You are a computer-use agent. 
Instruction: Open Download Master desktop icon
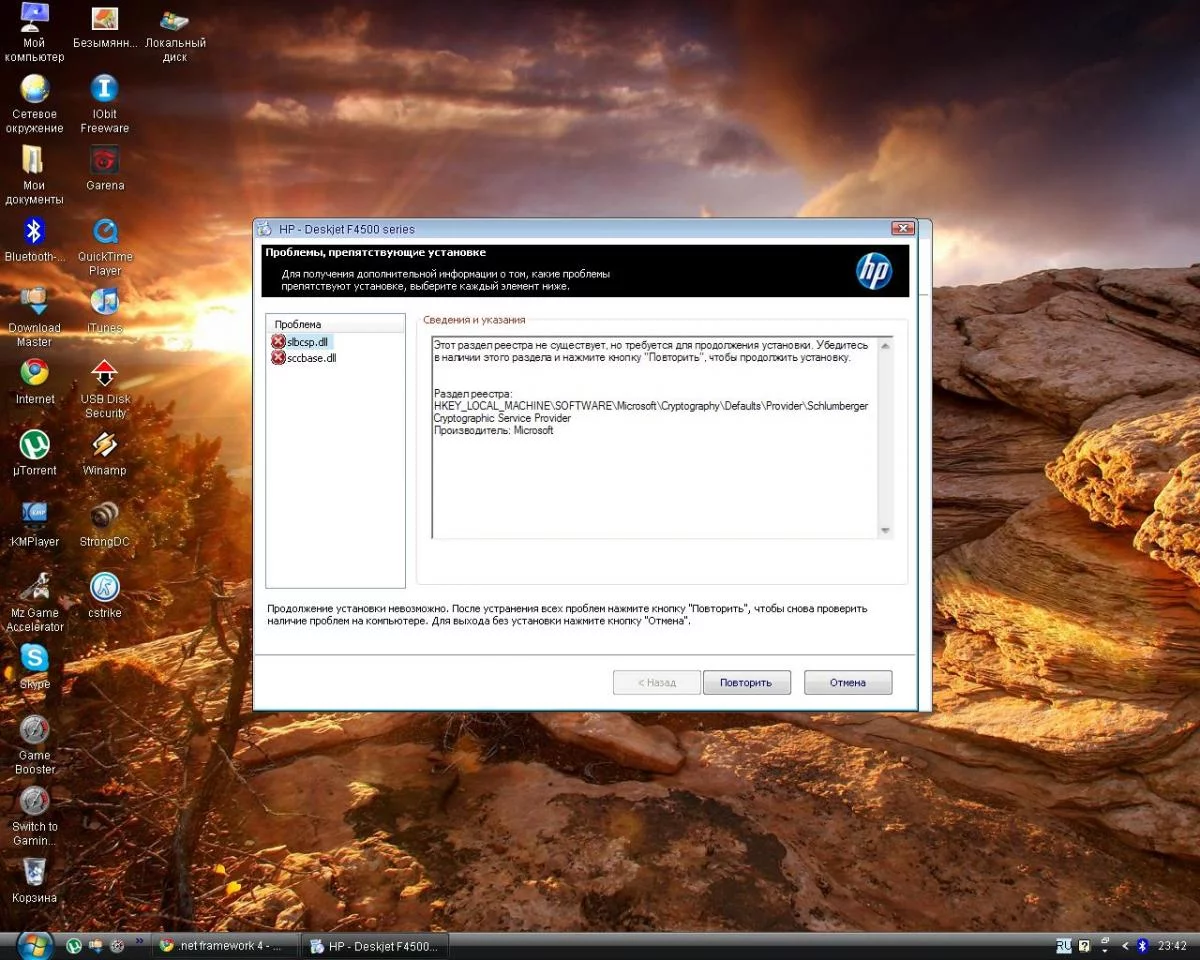click(x=34, y=316)
